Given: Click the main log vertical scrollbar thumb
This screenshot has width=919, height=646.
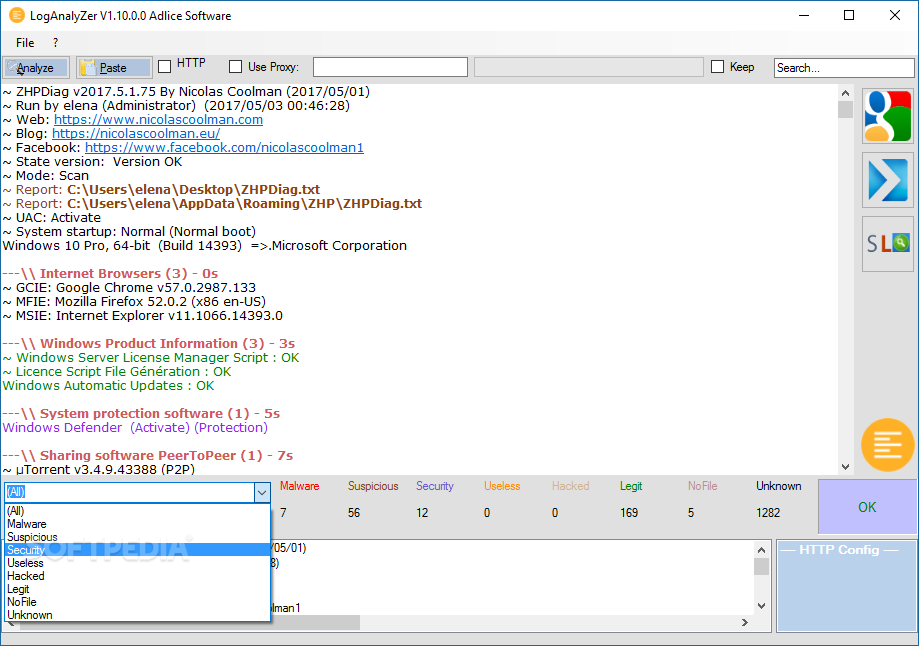Looking at the screenshot, I should [845, 110].
